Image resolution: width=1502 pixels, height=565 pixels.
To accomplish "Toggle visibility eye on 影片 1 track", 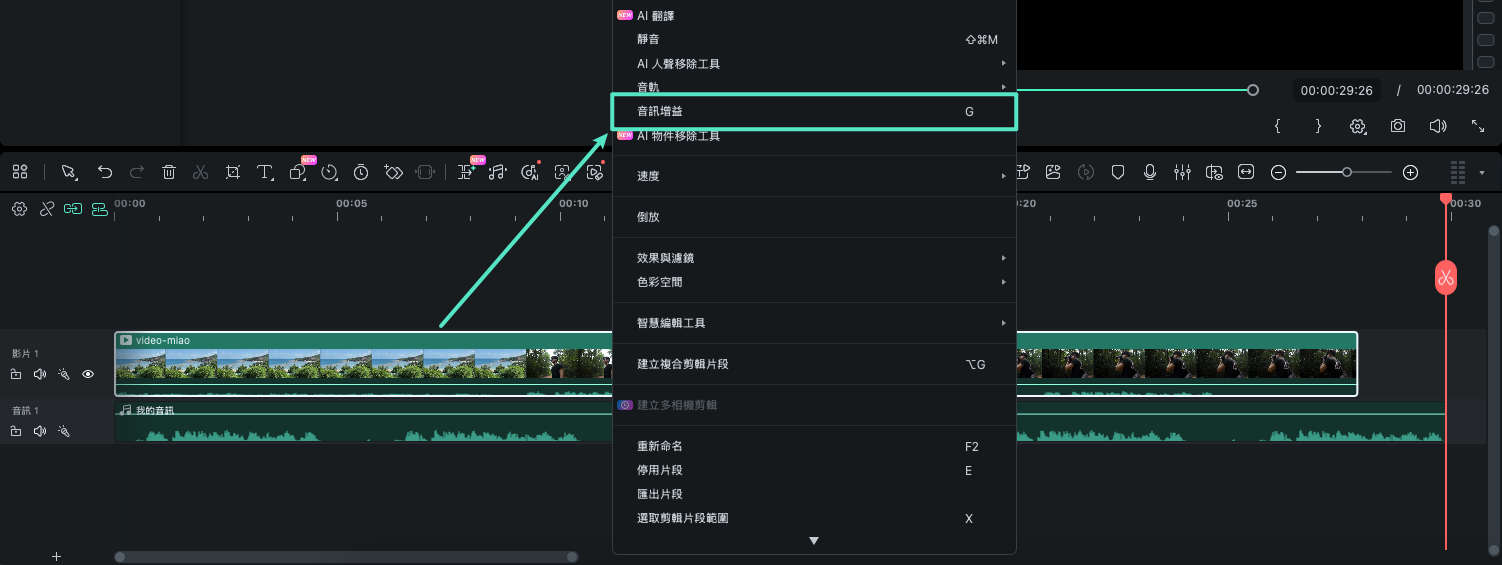I will click(88, 374).
